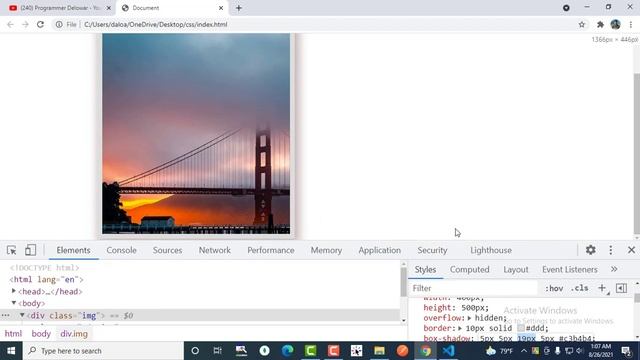Open the Chrome profile avatar
The height and width of the screenshot is (360, 640).
(616, 24)
